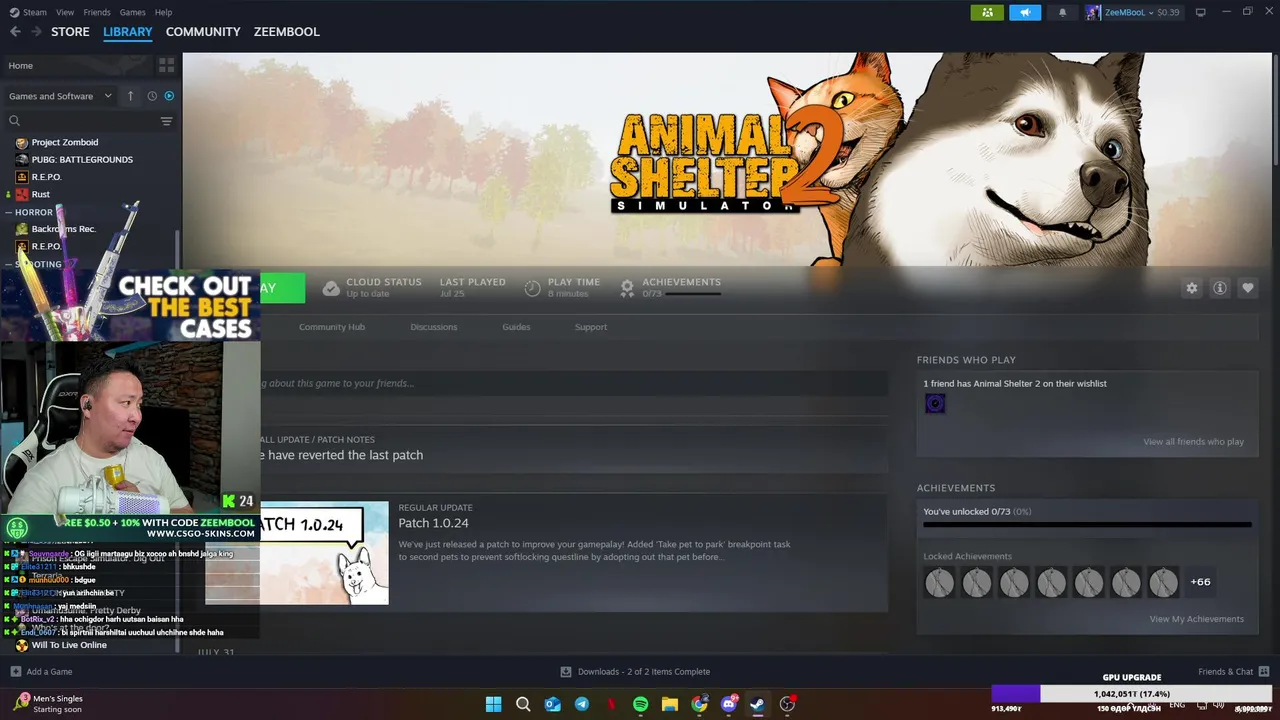The image size is (1280, 720).
Task: Go to the STORE section
Action: [x=70, y=32]
